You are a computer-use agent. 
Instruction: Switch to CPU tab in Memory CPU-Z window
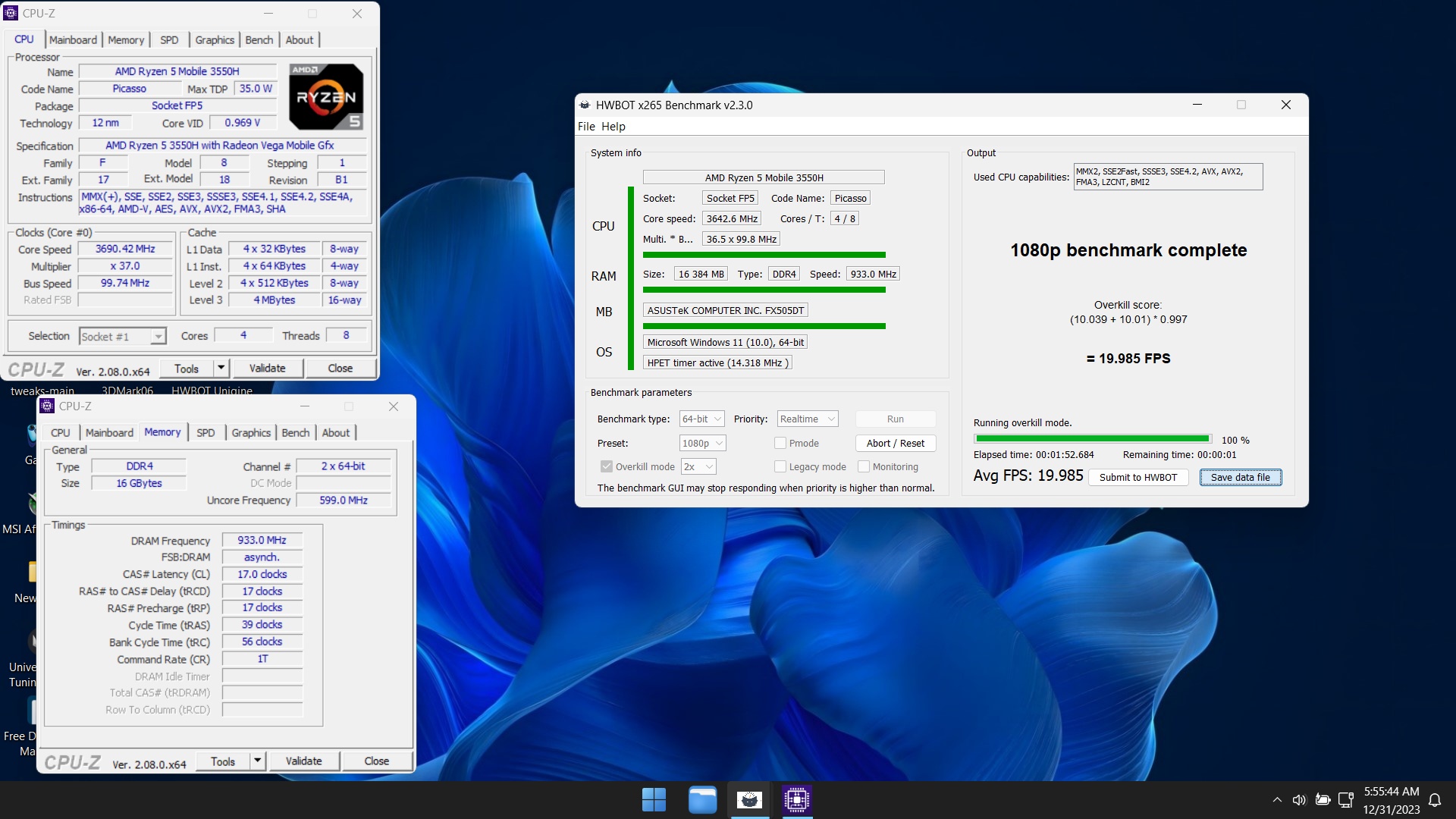point(61,432)
